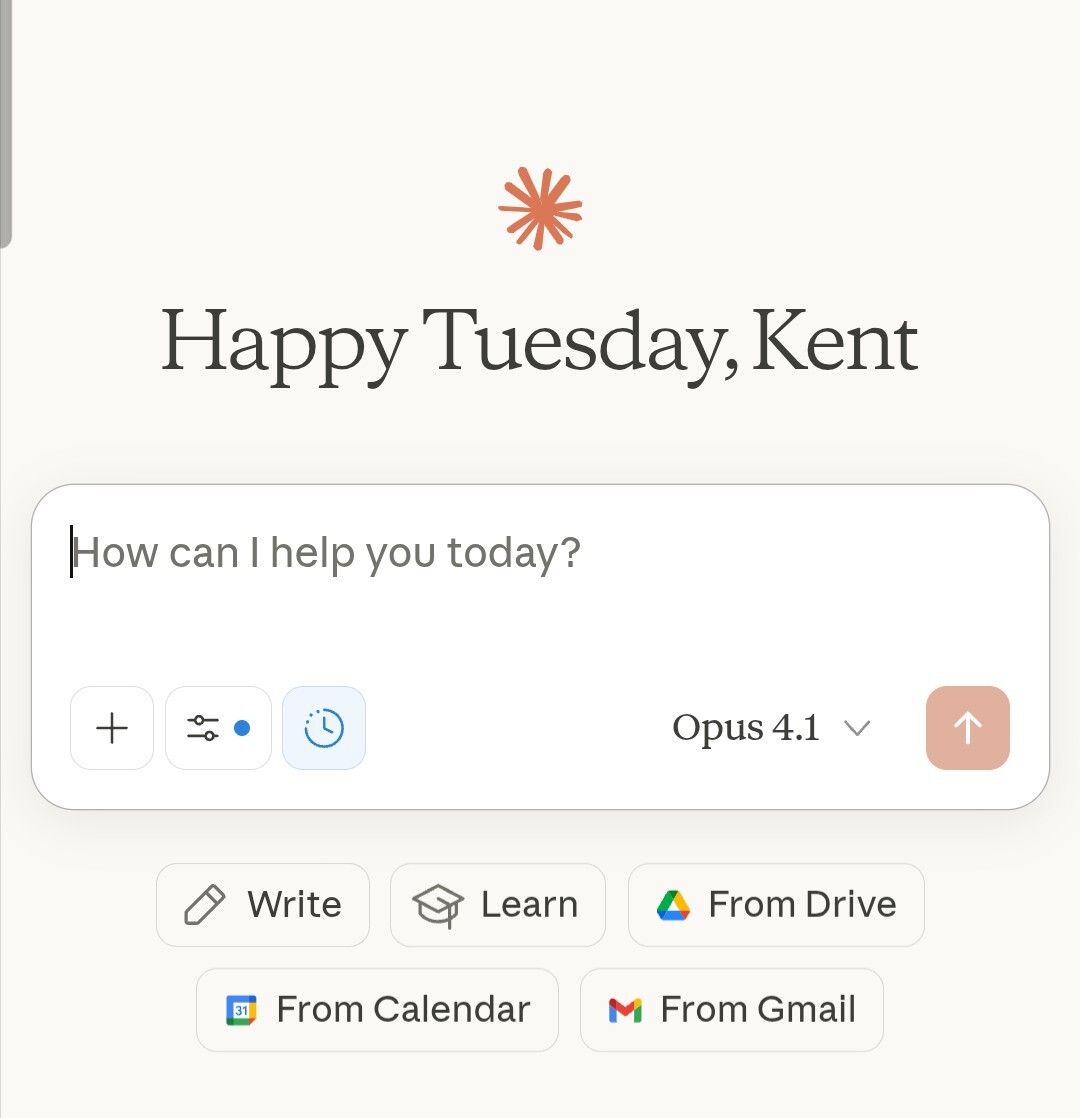Toggle the extended thinking clock button
Image resolution: width=1080 pixels, height=1118 pixels.
pyautogui.click(x=324, y=728)
